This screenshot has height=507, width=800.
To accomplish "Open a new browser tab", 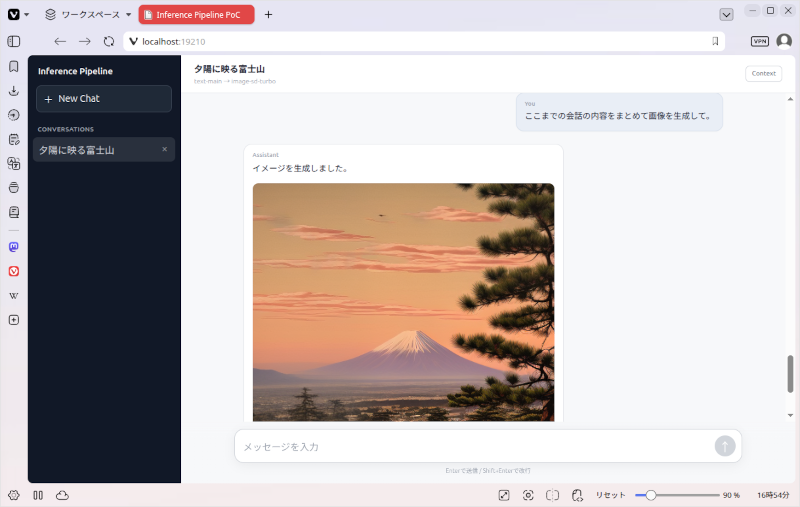I will tap(268, 15).
